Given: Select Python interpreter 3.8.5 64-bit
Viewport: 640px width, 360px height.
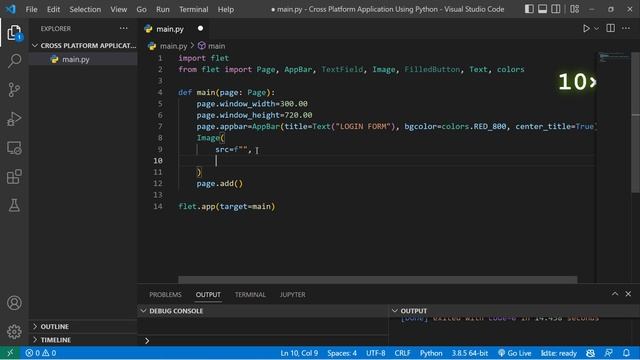Looking at the screenshot, I should pos(470,353).
